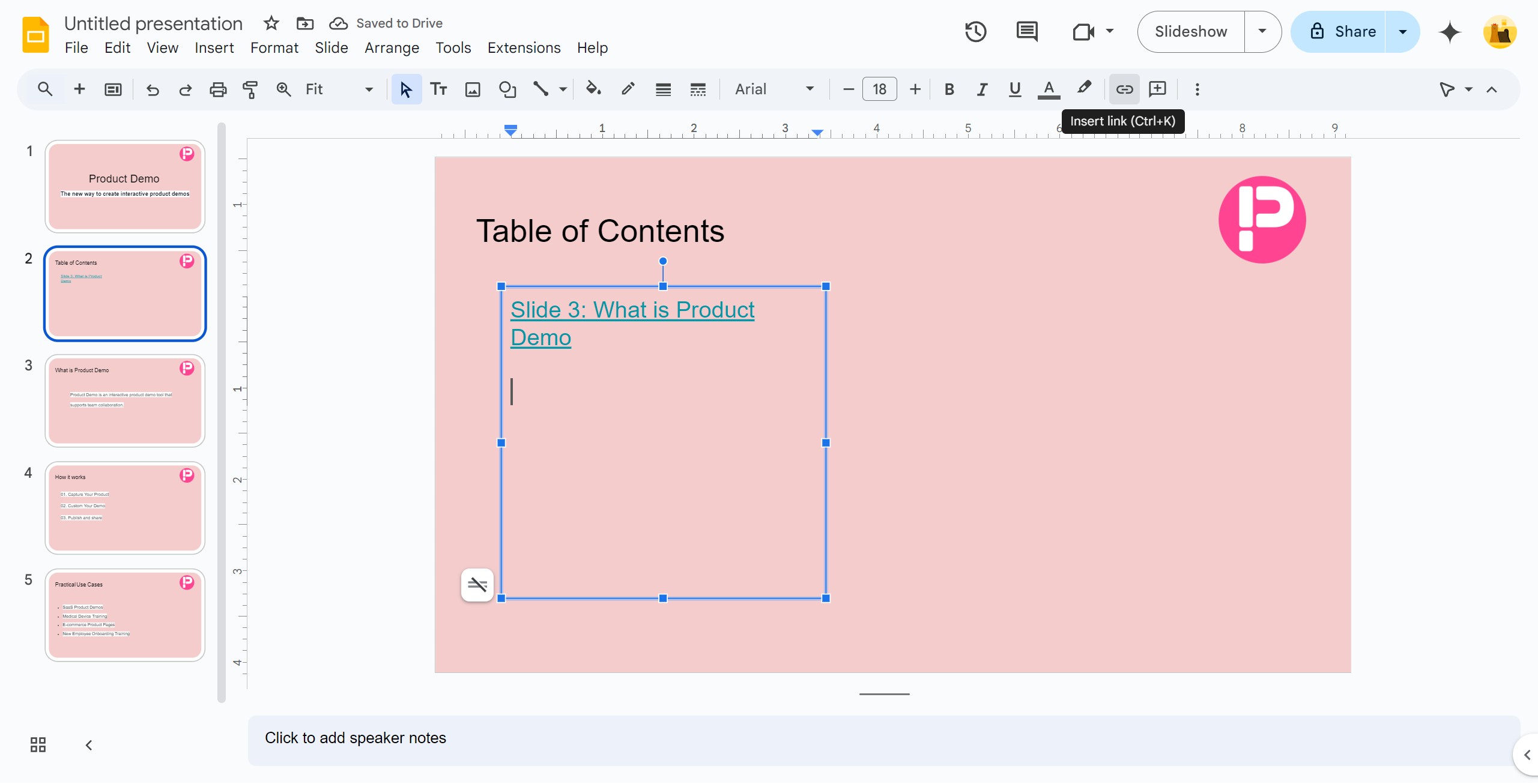The image size is (1538, 784).
Task: Click the Add comment toolbar icon
Action: (x=1157, y=89)
